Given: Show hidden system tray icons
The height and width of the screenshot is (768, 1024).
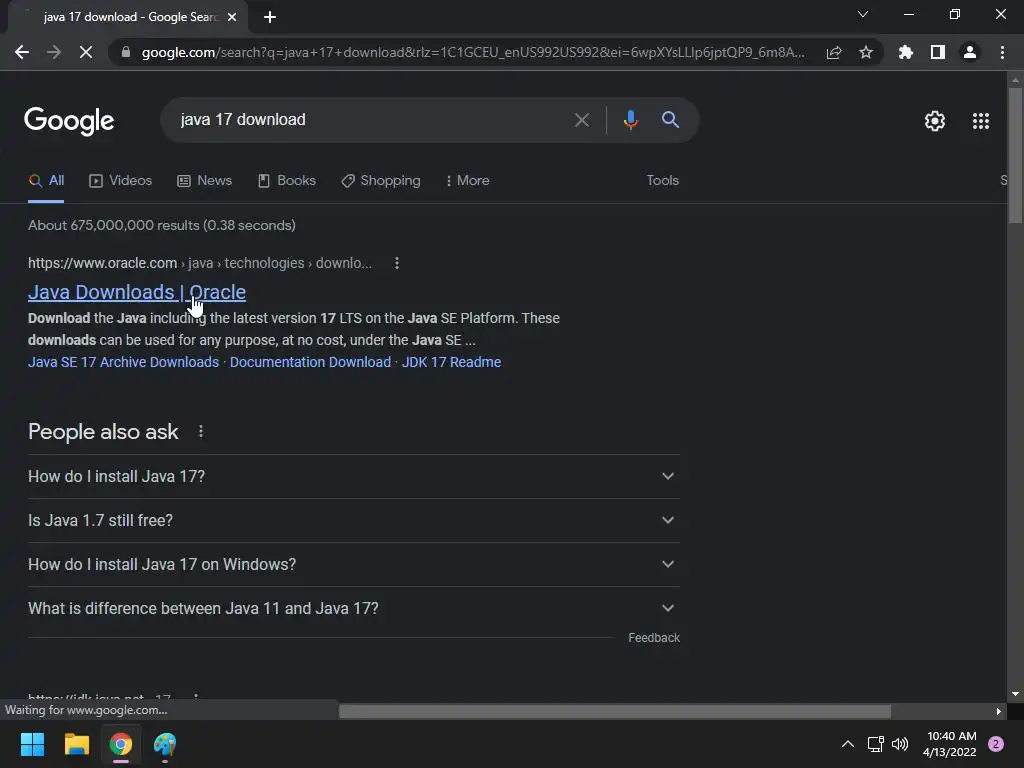Looking at the screenshot, I should (848, 744).
